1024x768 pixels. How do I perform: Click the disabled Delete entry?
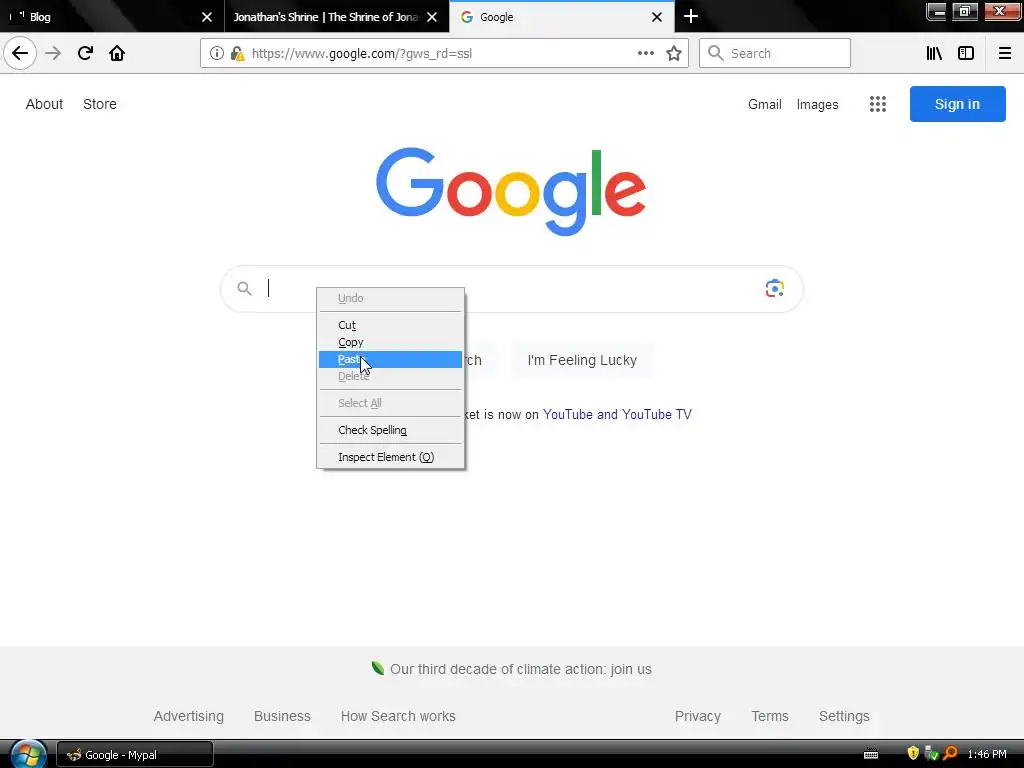tap(390, 376)
